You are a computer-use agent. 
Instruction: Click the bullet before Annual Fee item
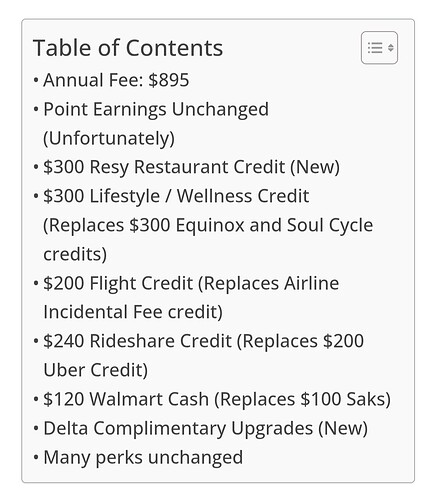[36, 80]
